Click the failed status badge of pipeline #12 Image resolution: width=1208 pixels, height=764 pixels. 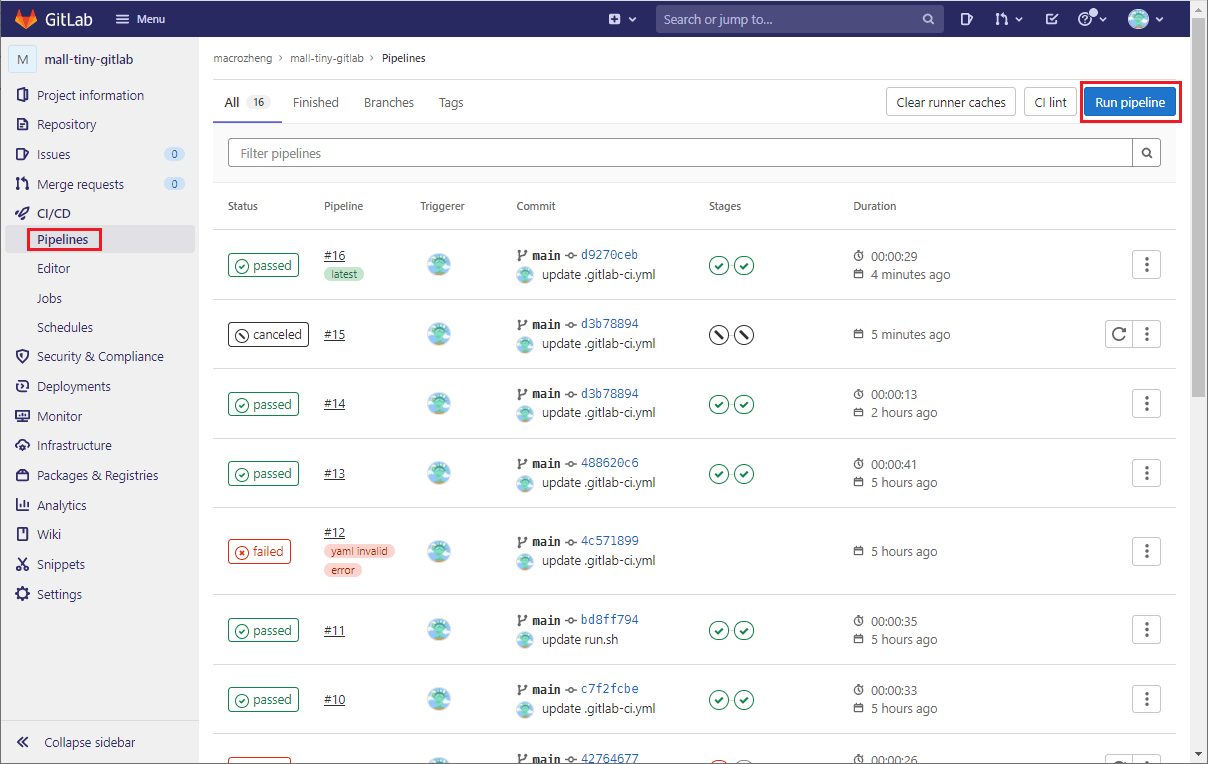coord(259,551)
